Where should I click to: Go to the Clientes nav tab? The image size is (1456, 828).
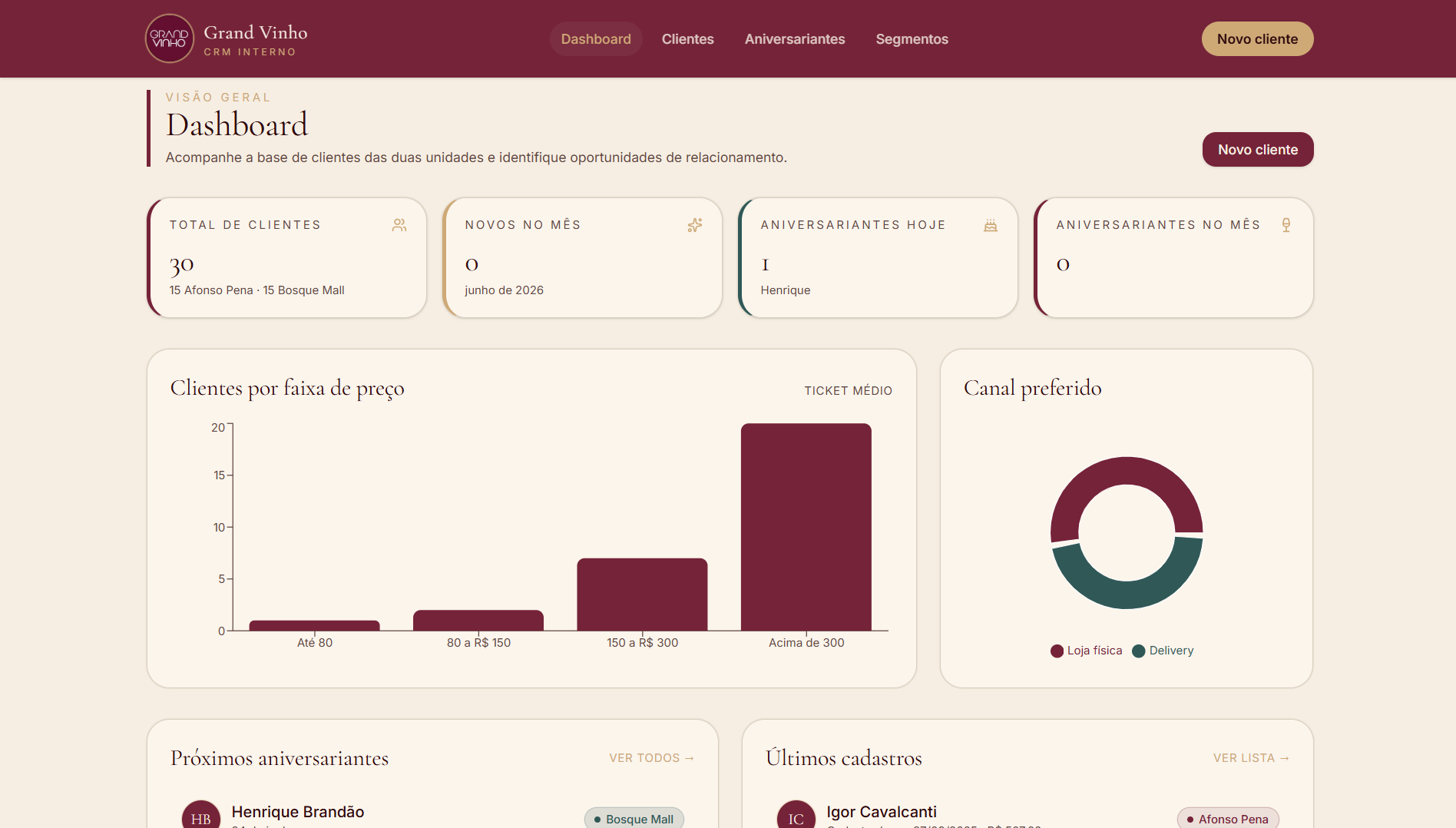688,39
